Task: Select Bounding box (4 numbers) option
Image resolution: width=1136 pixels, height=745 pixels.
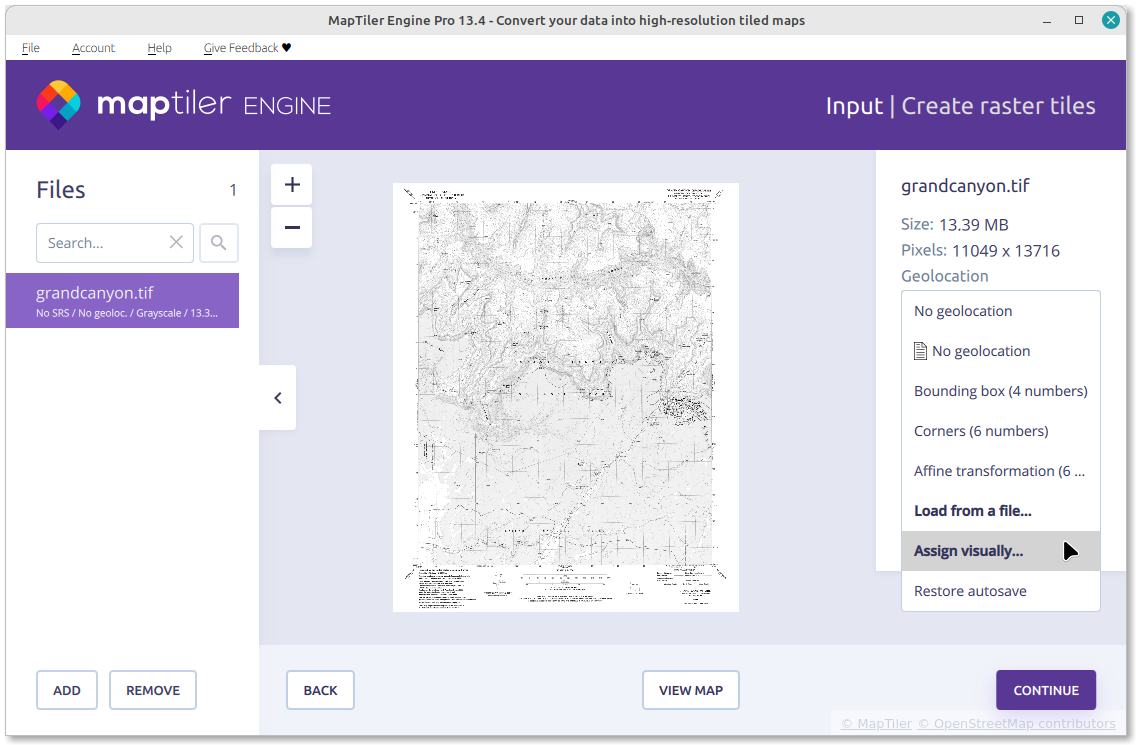Action: 1000,391
